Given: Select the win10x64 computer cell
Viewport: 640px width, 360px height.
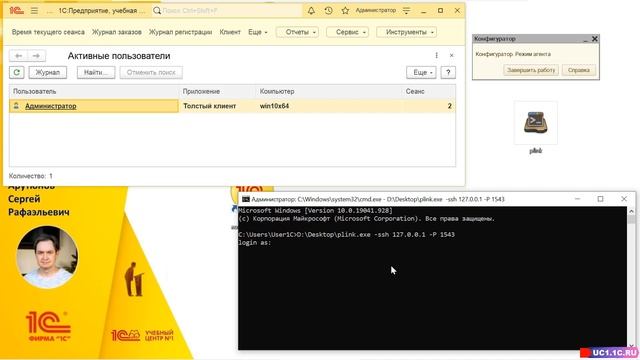Looking at the screenshot, I should (329, 106).
